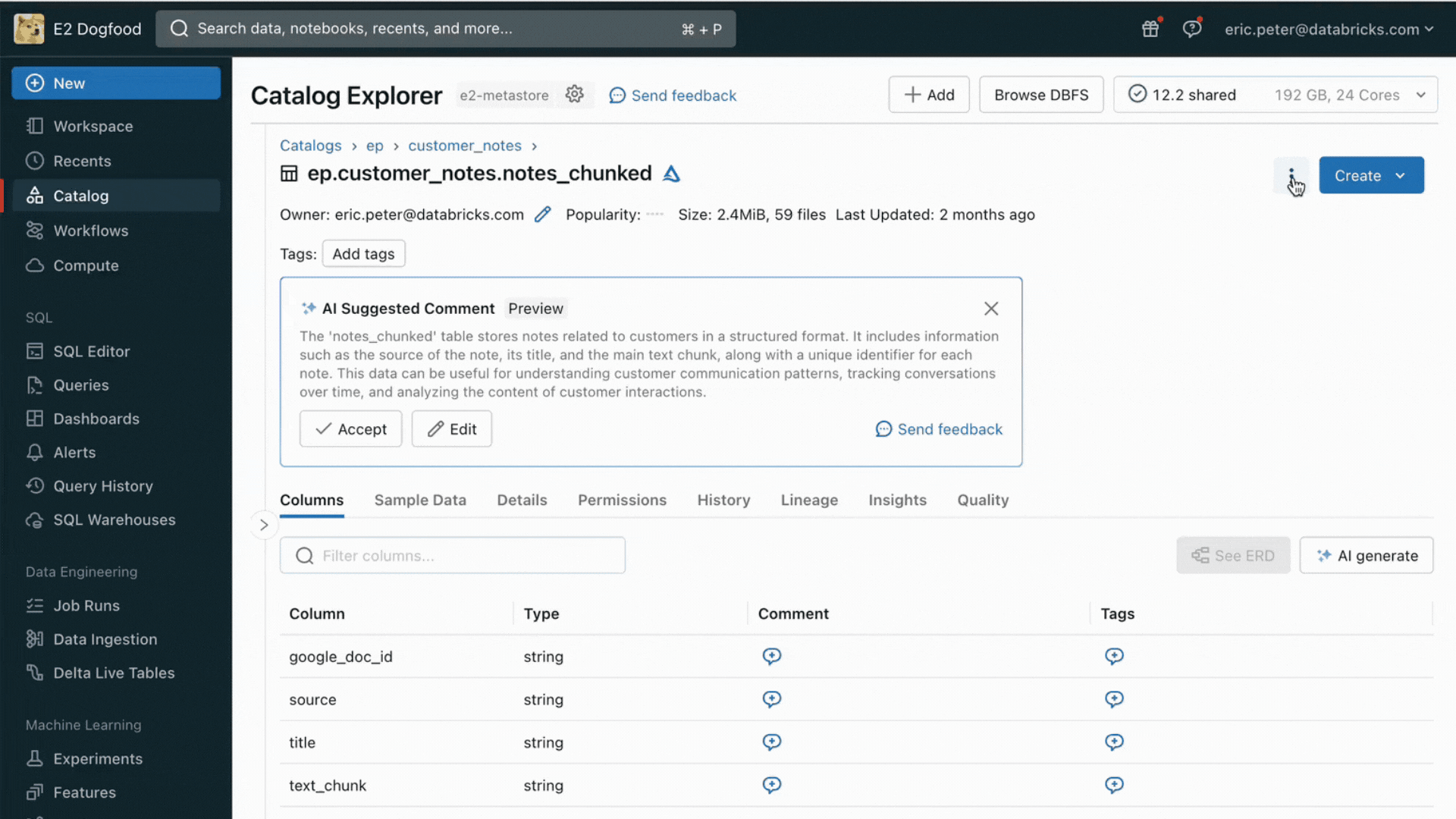Expand the sidebar collapse arrow panel

263,525
